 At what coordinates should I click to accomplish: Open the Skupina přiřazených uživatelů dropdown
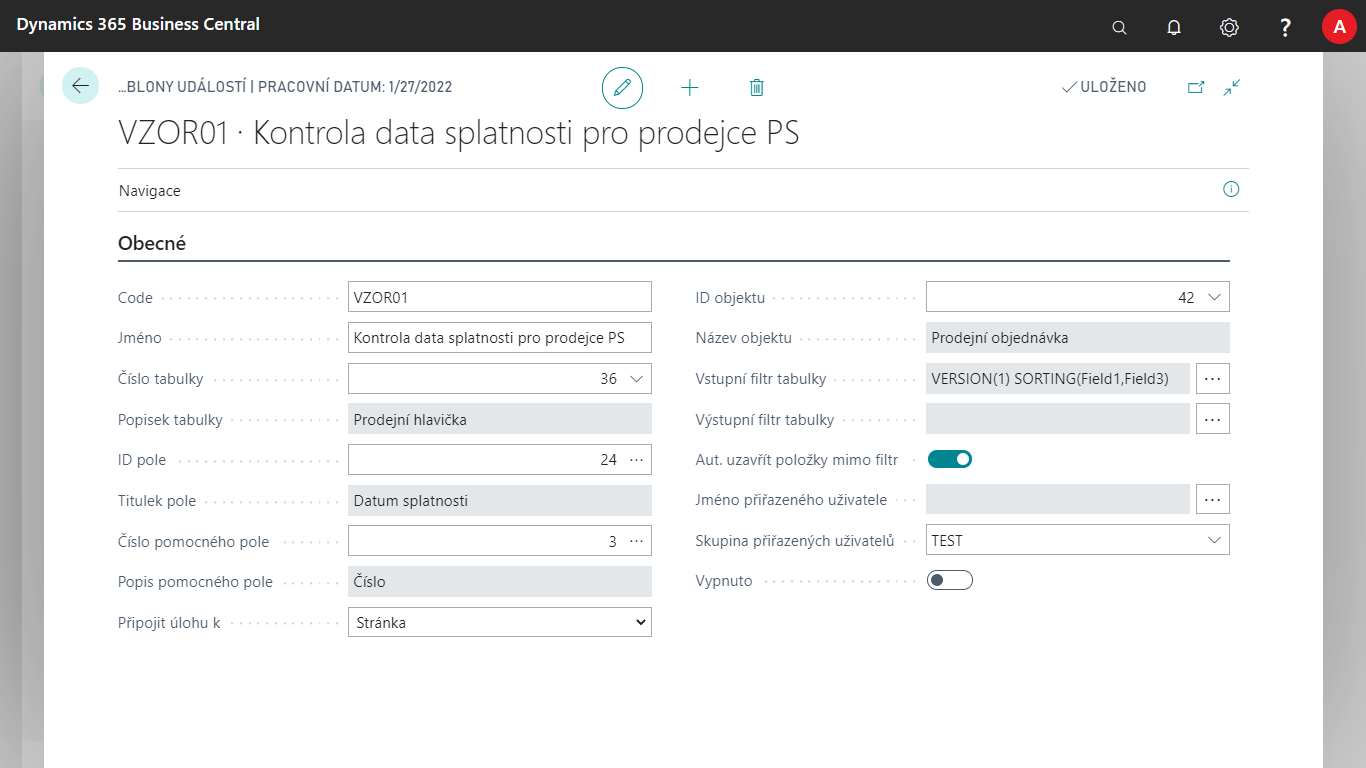coord(1214,540)
